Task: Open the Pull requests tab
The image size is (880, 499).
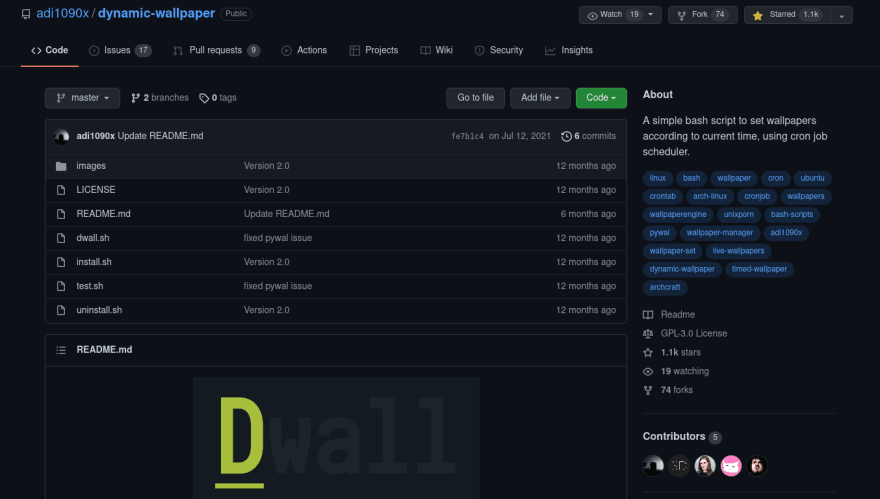Action: (216, 51)
